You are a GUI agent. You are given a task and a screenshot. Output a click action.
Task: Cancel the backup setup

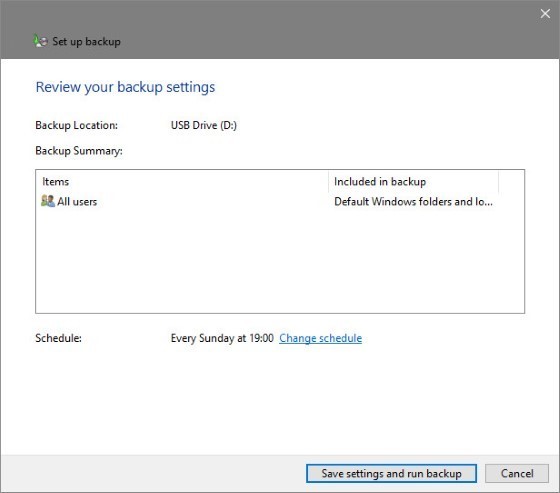click(517, 473)
